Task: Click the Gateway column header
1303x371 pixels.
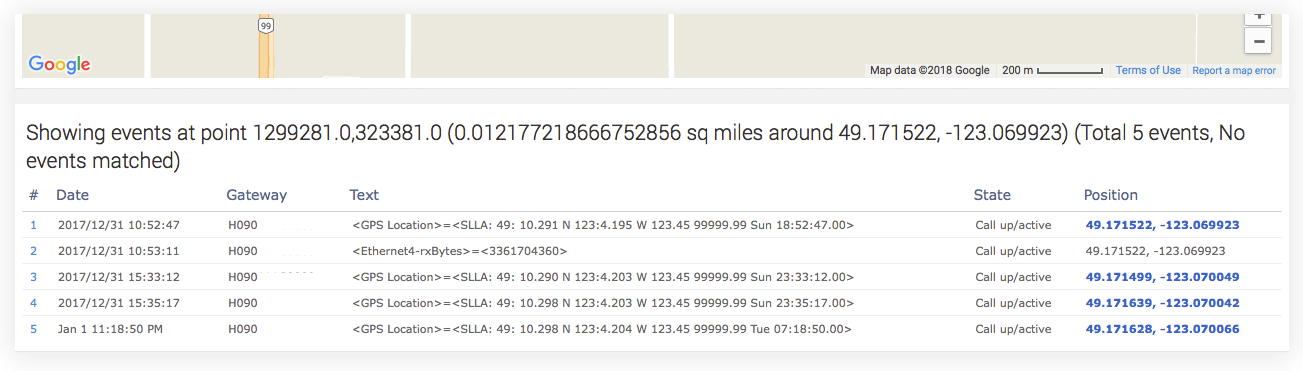Action: tap(257, 195)
